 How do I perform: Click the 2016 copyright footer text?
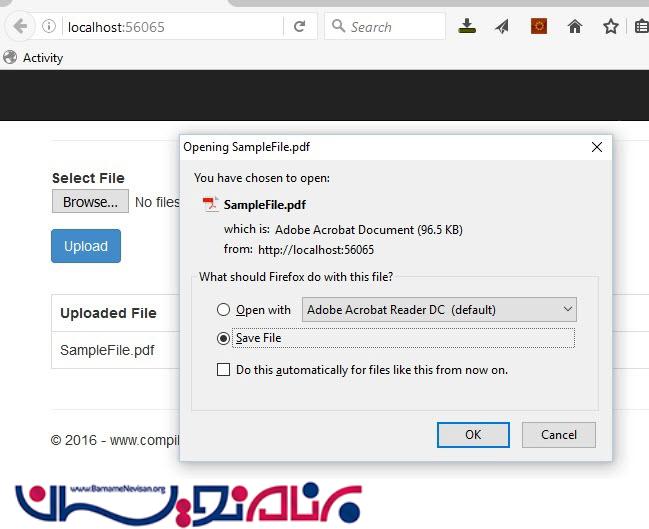pyautogui.click(x=115, y=440)
